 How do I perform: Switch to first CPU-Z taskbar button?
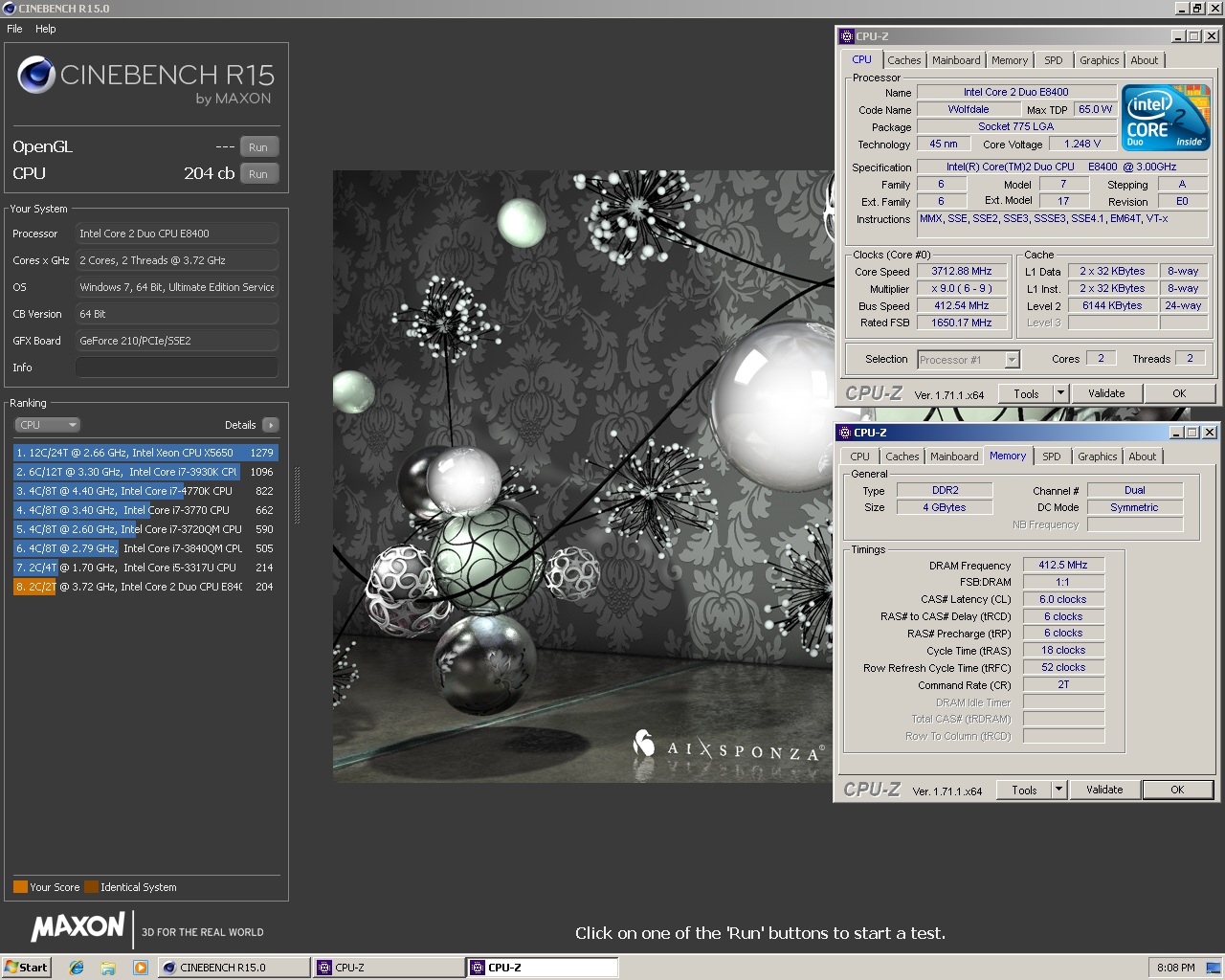pos(389,968)
